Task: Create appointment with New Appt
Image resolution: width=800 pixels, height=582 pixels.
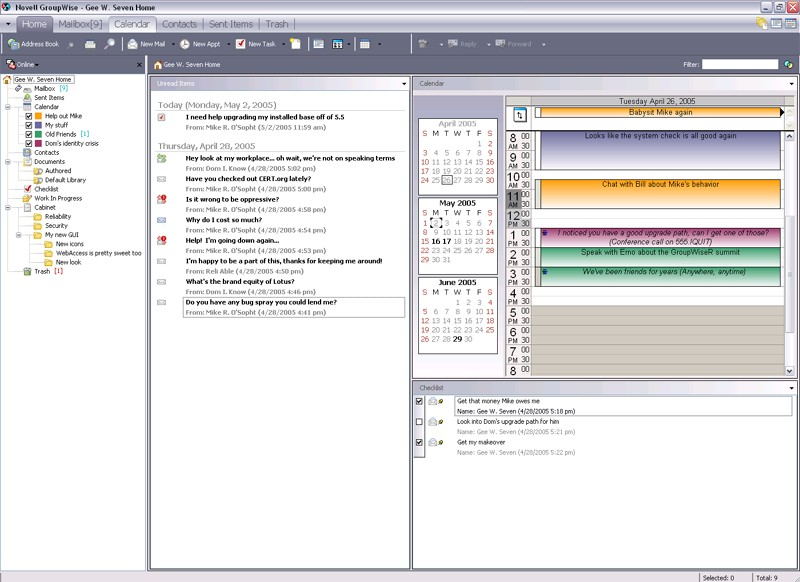Action: 200,44
